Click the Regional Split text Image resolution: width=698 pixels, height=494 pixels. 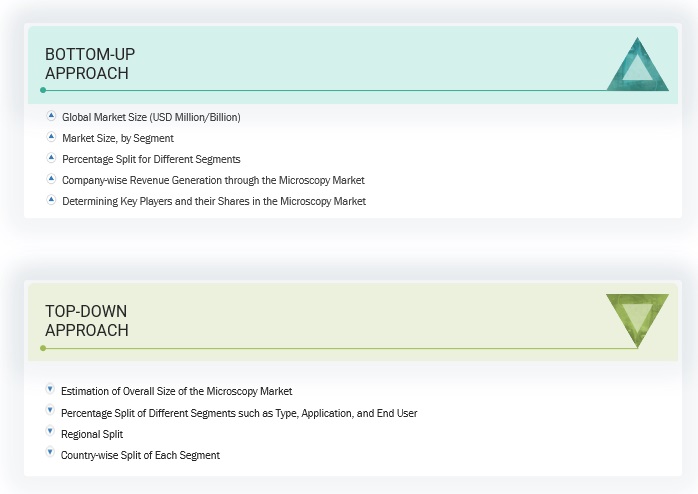(x=95, y=434)
